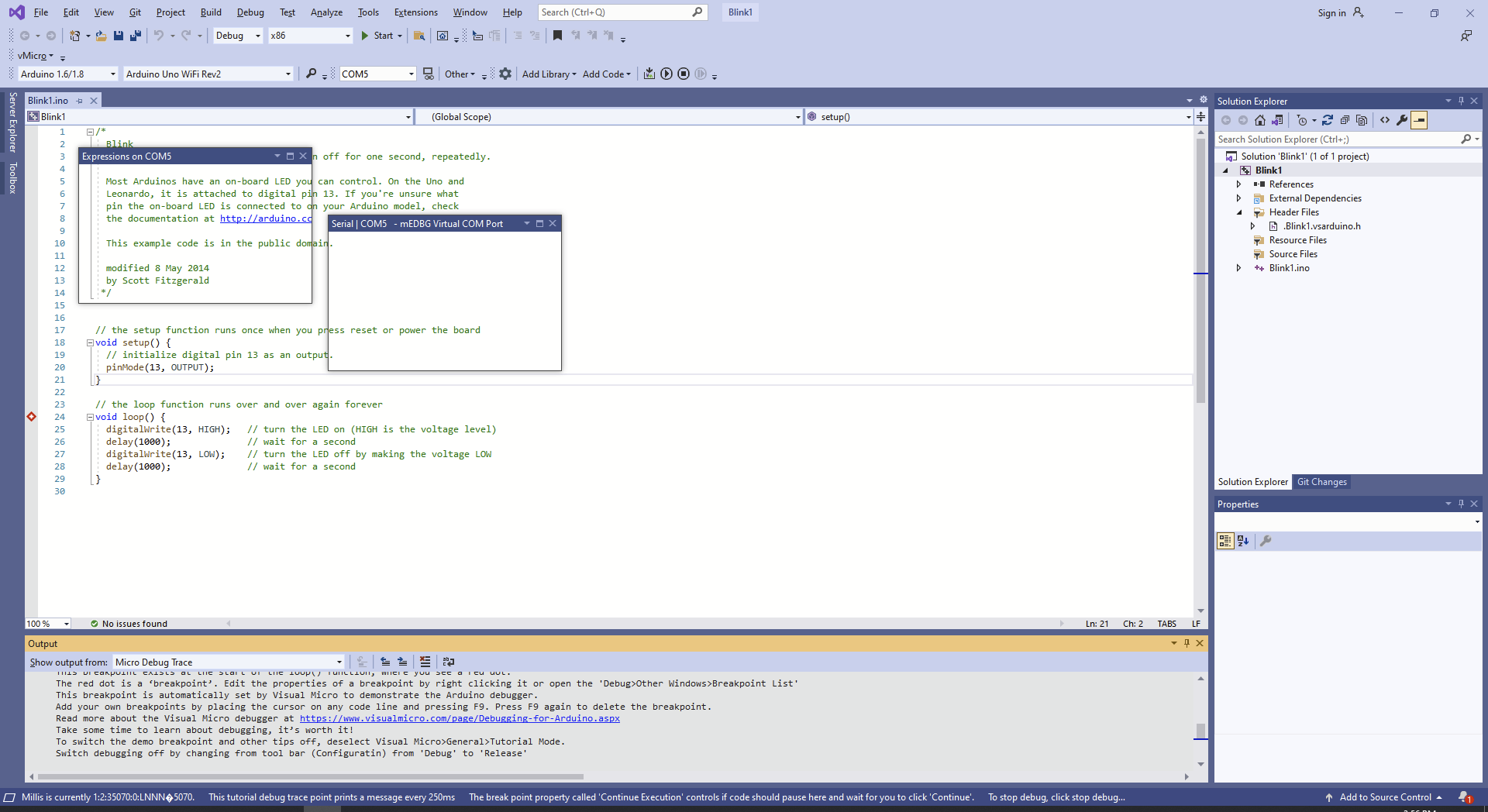The image size is (1488, 812).
Task: Click the Open File folder icon
Action: pos(101,36)
